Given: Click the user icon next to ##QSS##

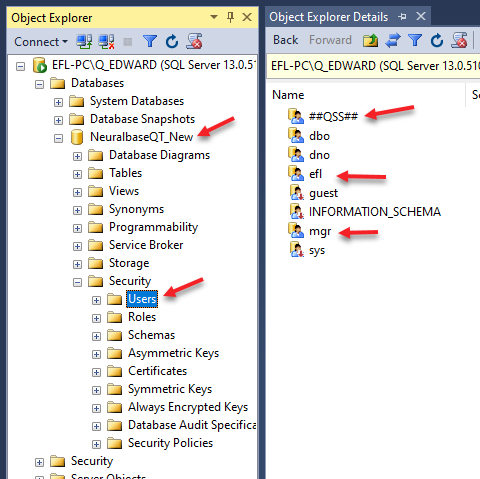Looking at the screenshot, I should (296, 116).
